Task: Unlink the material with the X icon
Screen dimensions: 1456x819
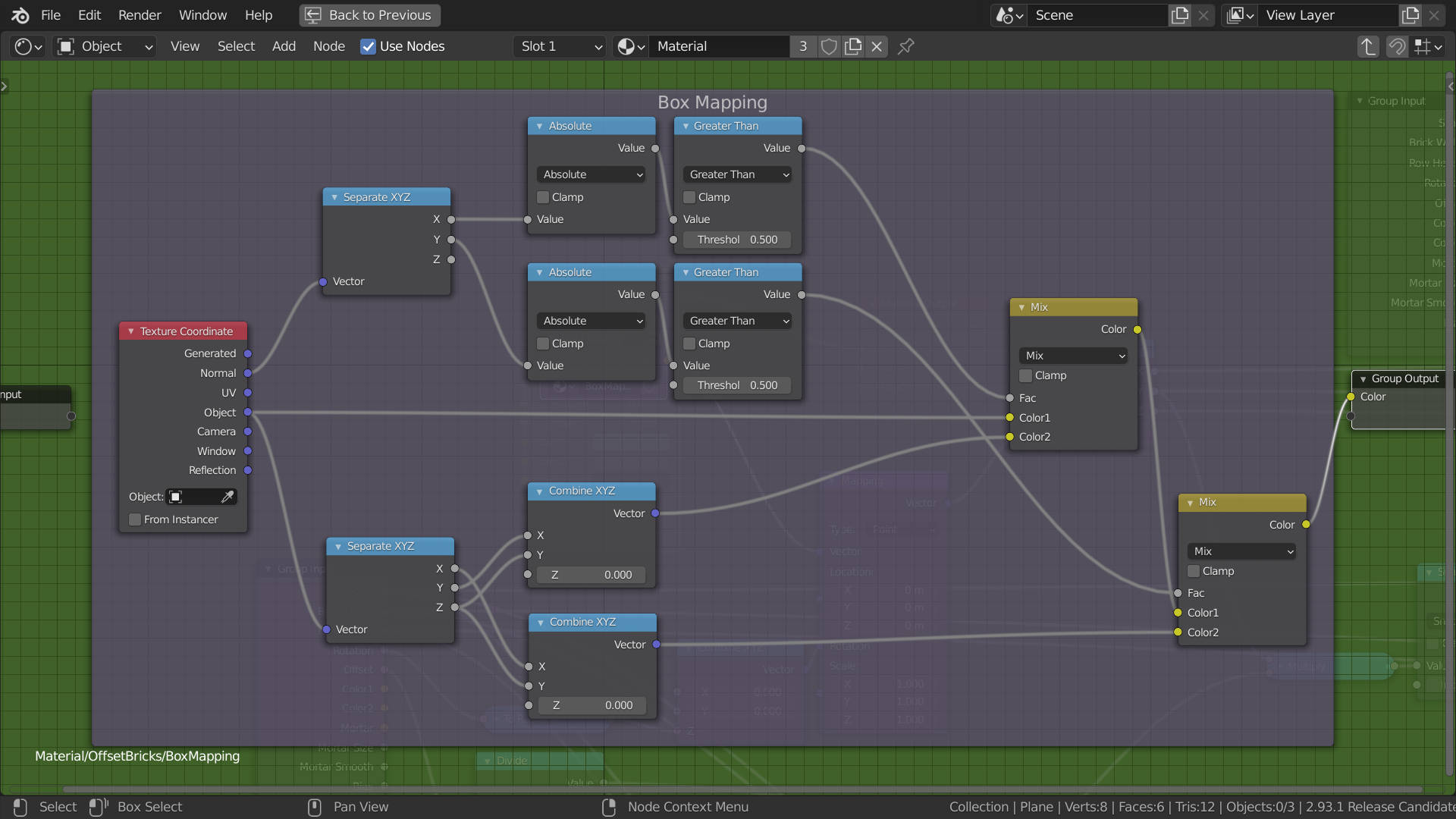Action: [x=877, y=46]
